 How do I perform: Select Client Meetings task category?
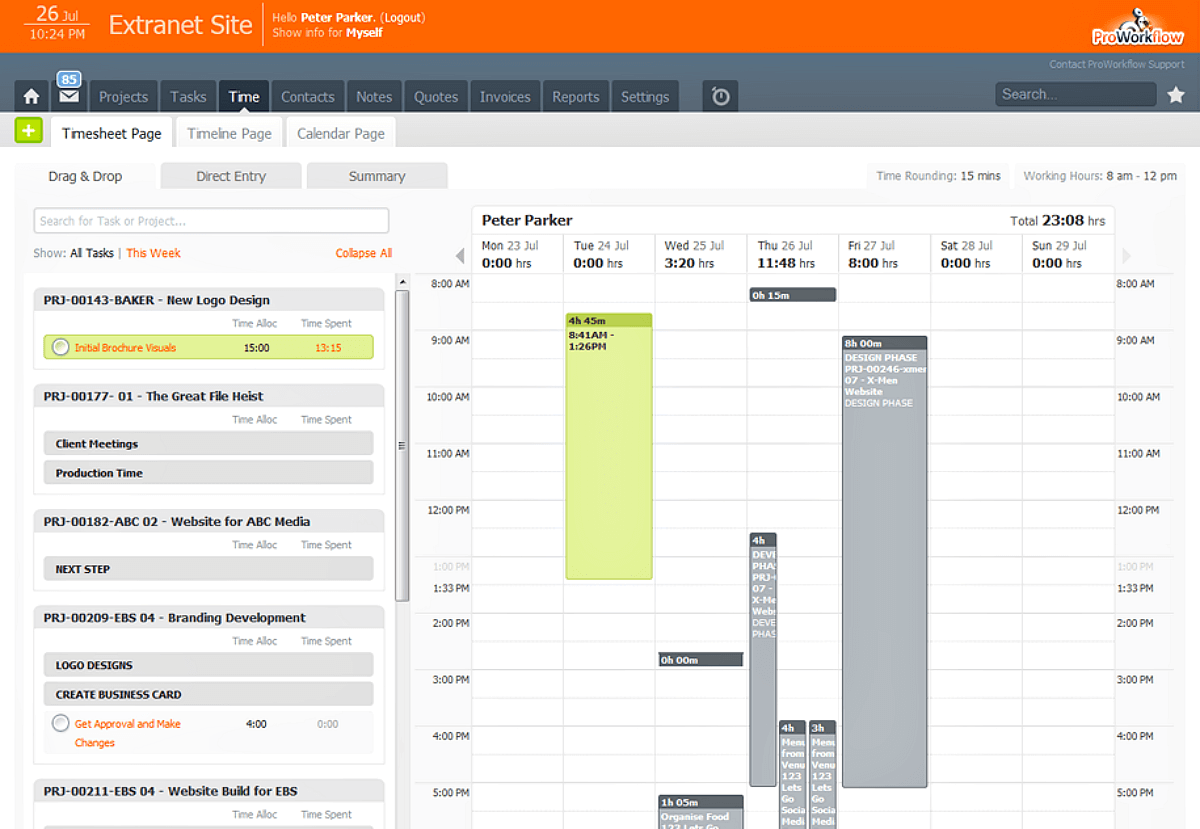208,443
